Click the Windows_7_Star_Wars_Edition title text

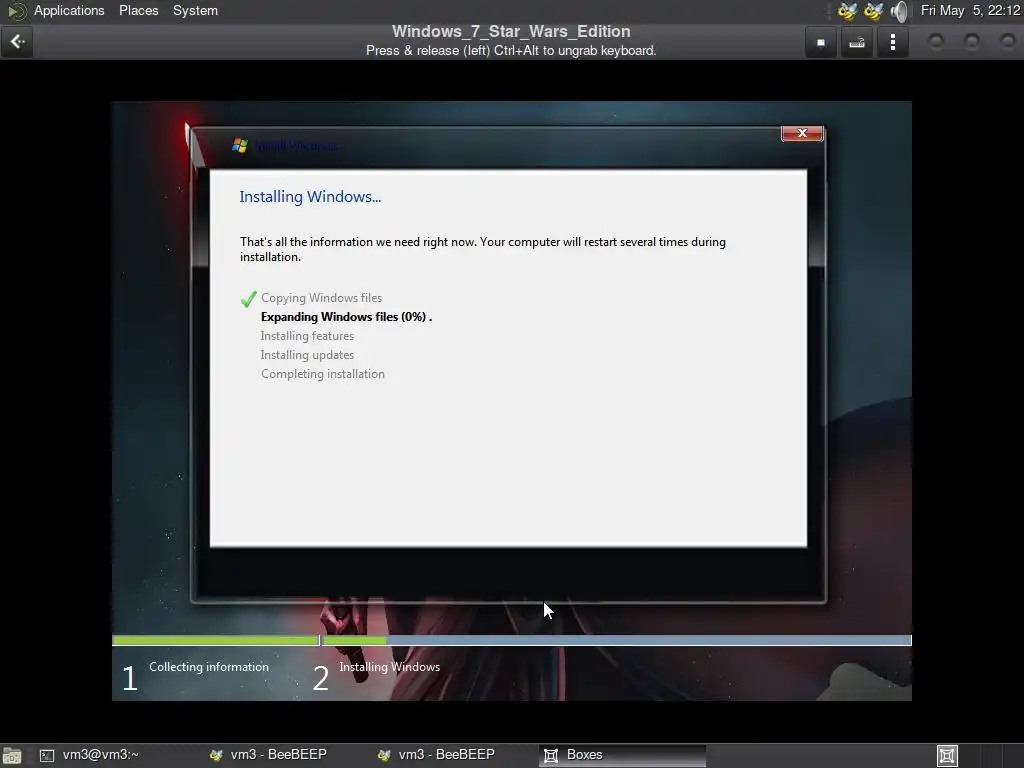[x=511, y=31]
